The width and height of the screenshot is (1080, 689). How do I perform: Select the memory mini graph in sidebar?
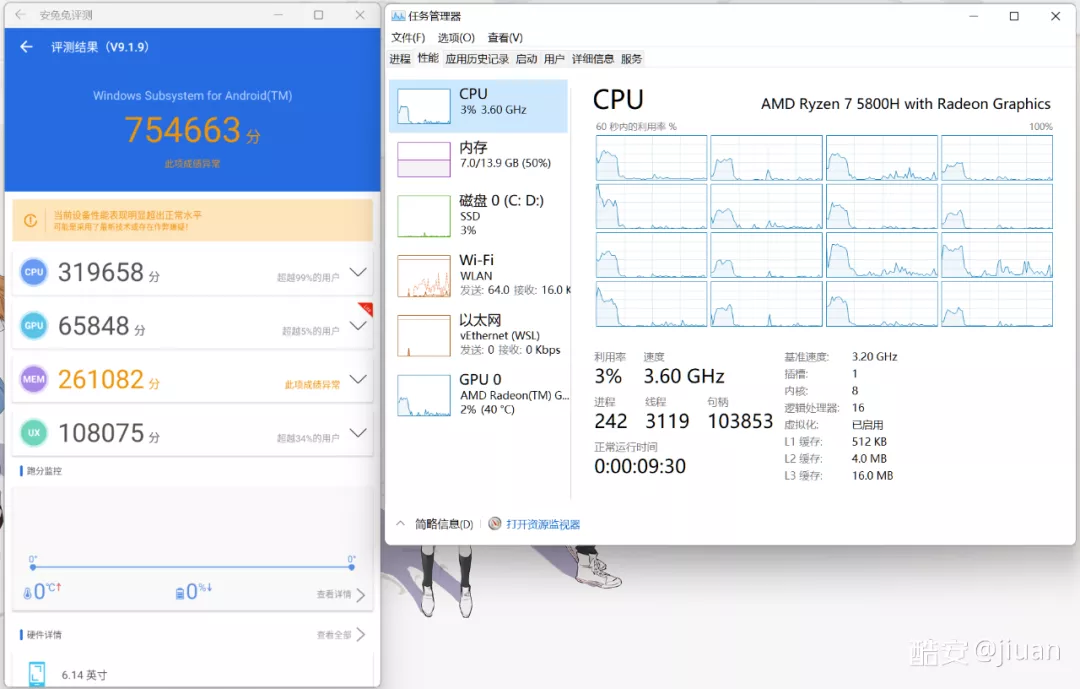(x=424, y=159)
